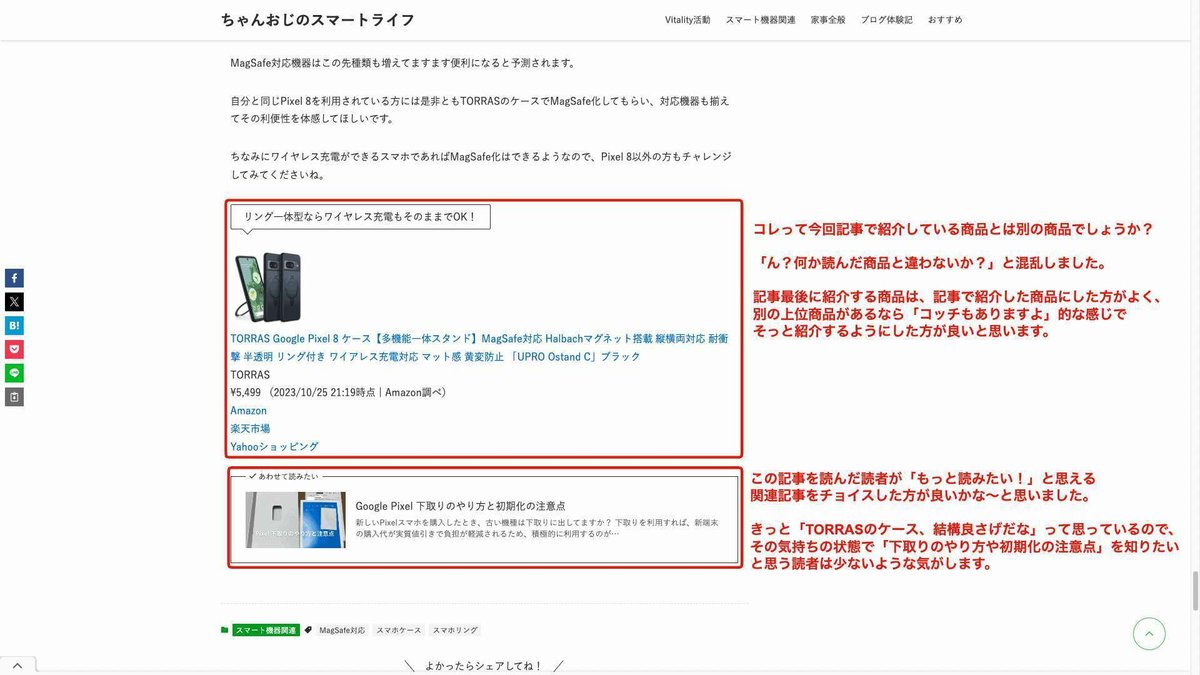The width and height of the screenshot is (1200, 675).
Task: Click the よかったらシェアしてね！ heading
Action: [x=484, y=665]
